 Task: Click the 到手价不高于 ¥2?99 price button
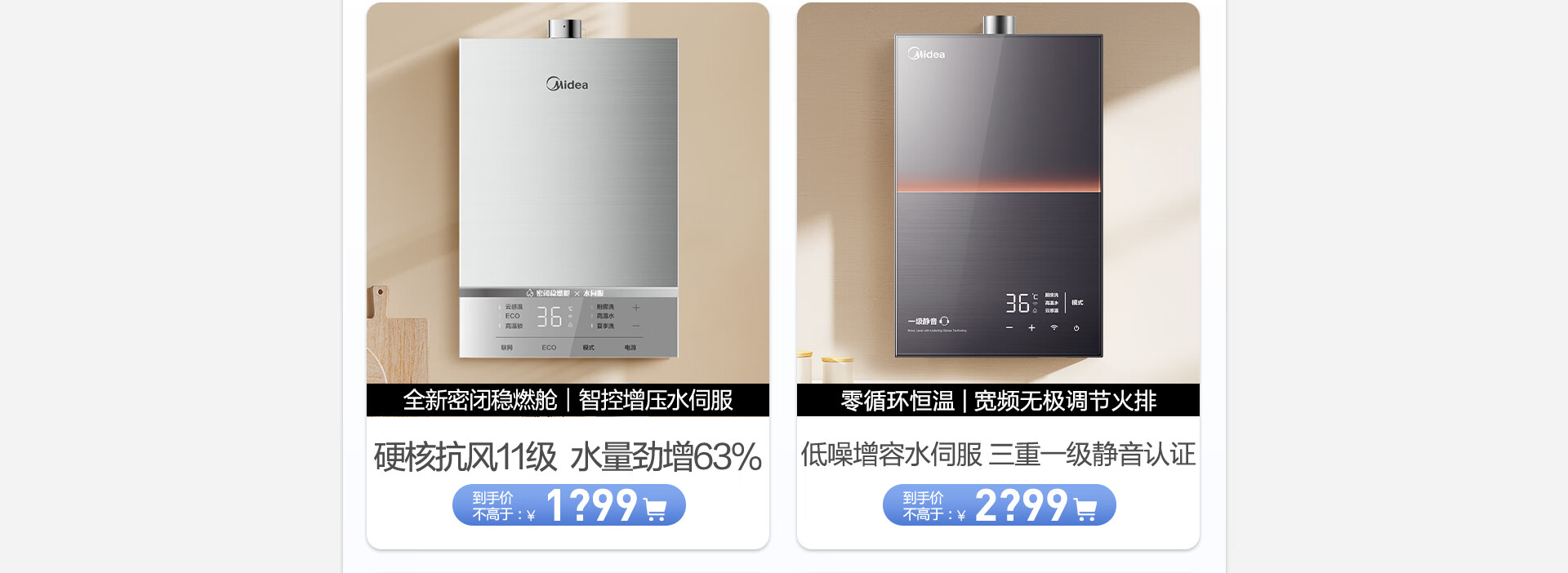click(1000, 505)
